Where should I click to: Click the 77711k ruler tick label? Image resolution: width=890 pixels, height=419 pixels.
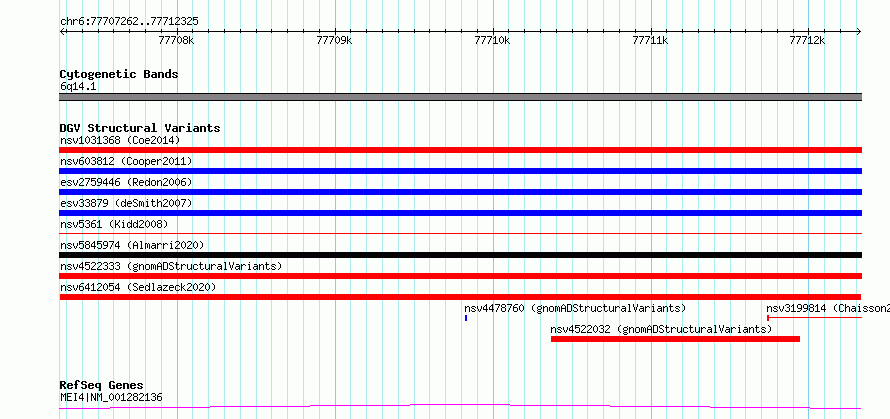pos(650,41)
